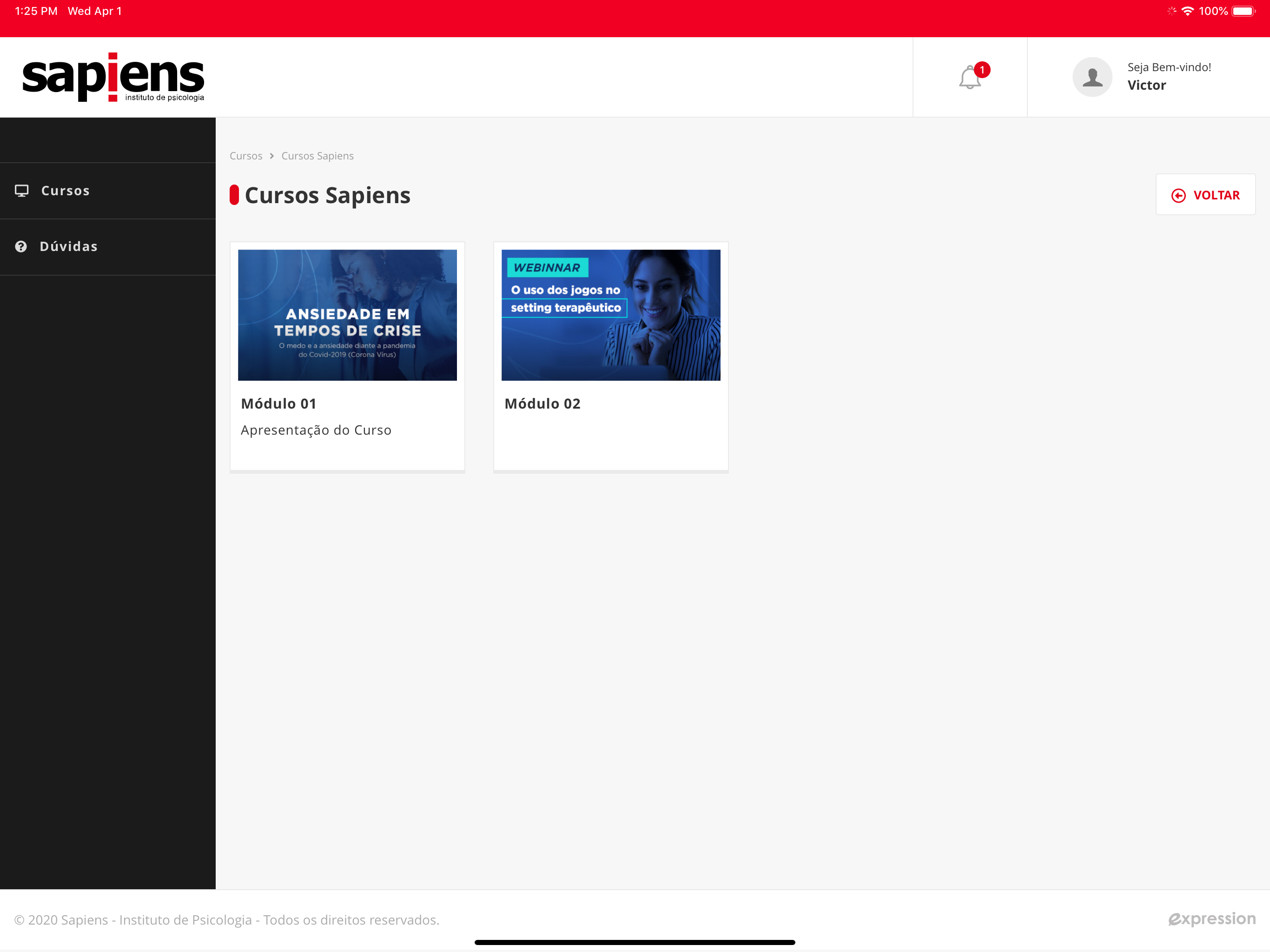Click the Sapiens logo
Viewport: 1270px width, 952px height.
pyautogui.click(x=113, y=77)
